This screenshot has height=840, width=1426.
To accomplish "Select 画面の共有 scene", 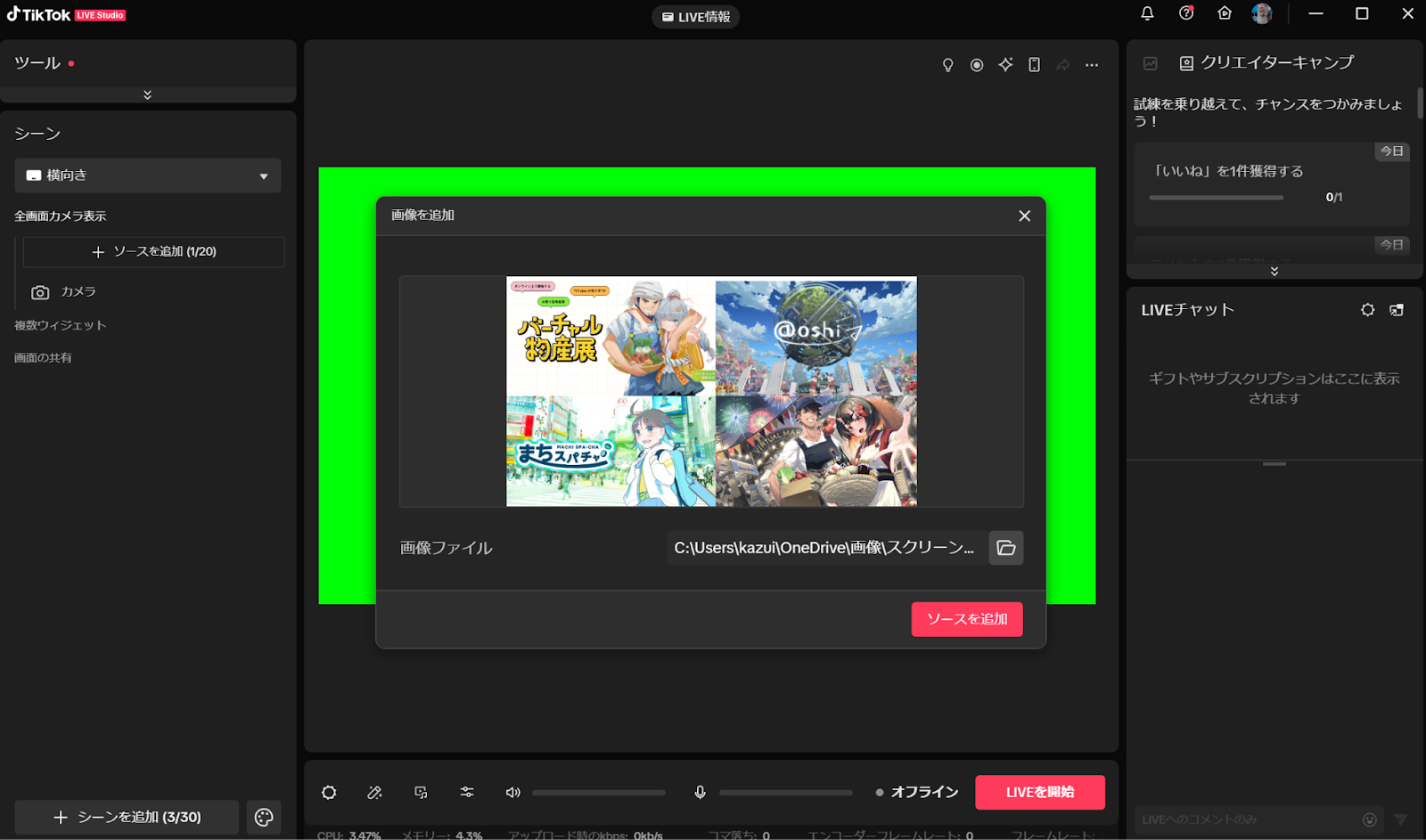I will 43,358.
